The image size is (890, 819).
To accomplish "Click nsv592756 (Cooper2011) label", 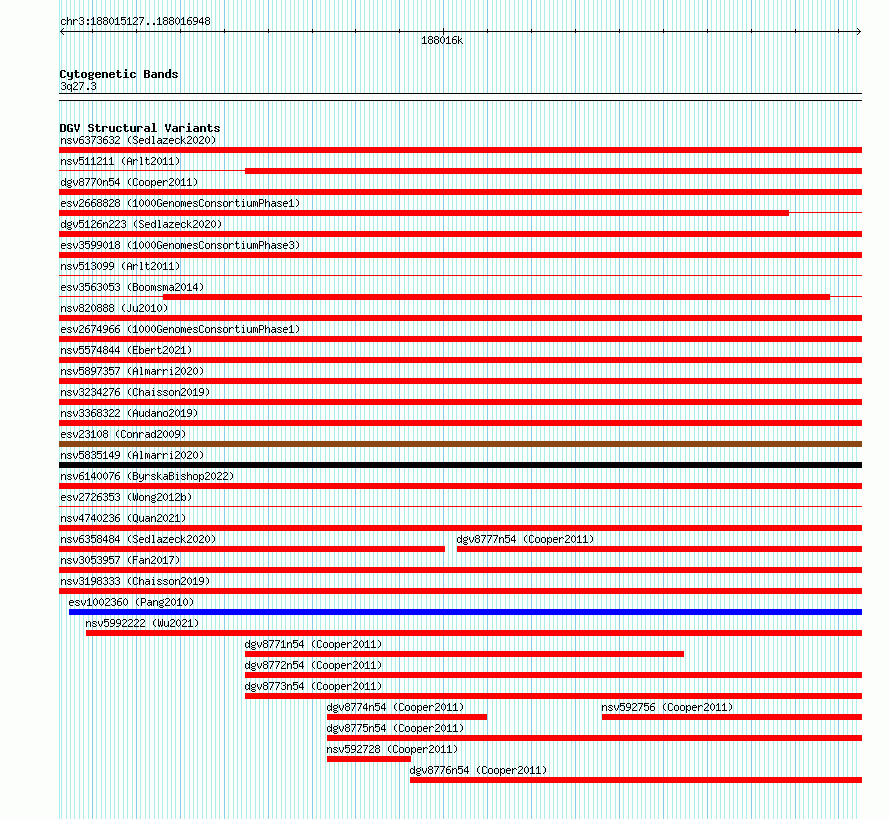I will (x=667, y=707).
